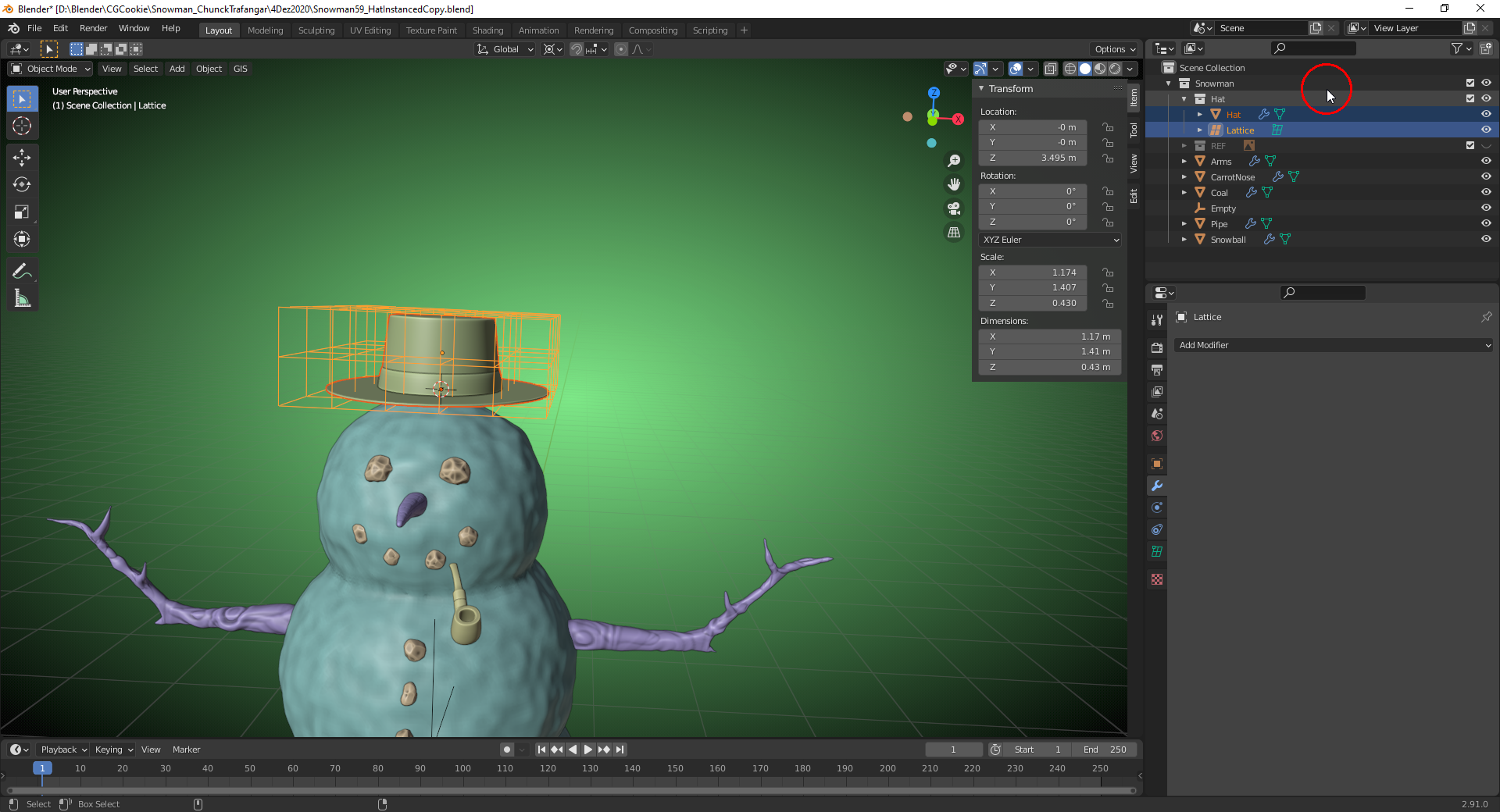
Task: Collapse the Transform panel
Action: [x=981, y=89]
